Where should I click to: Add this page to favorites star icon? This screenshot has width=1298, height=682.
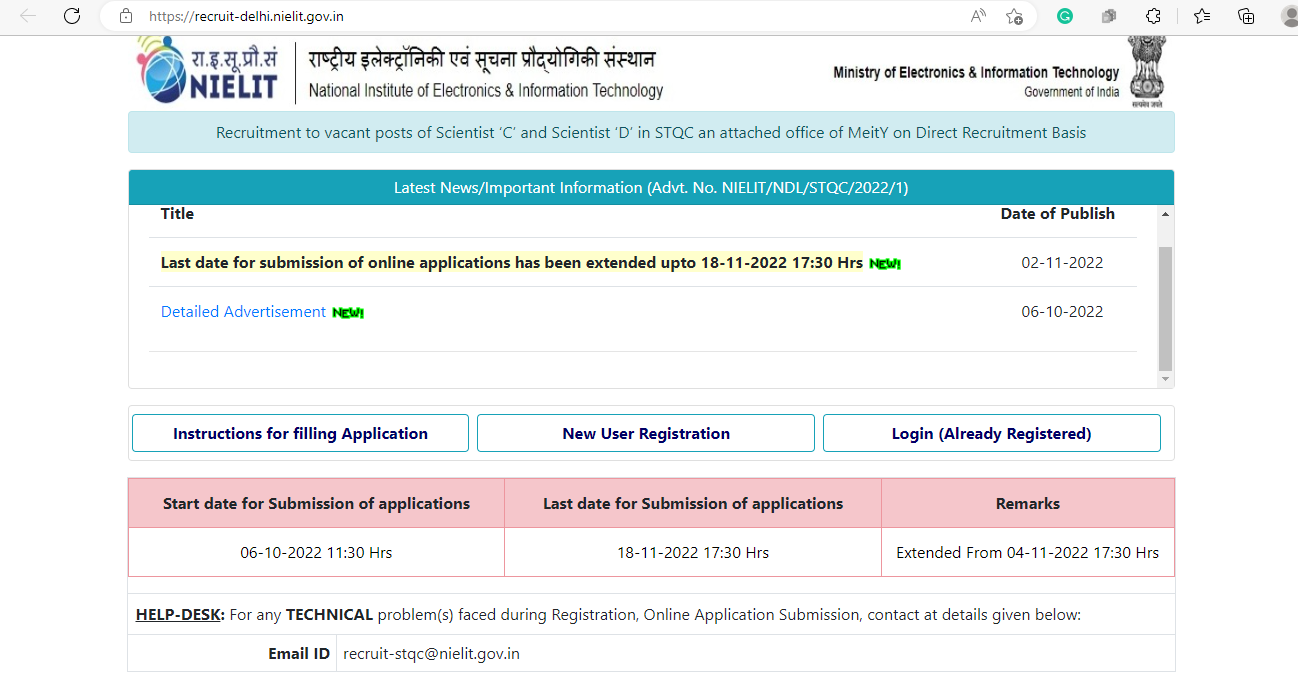click(1014, 16)
